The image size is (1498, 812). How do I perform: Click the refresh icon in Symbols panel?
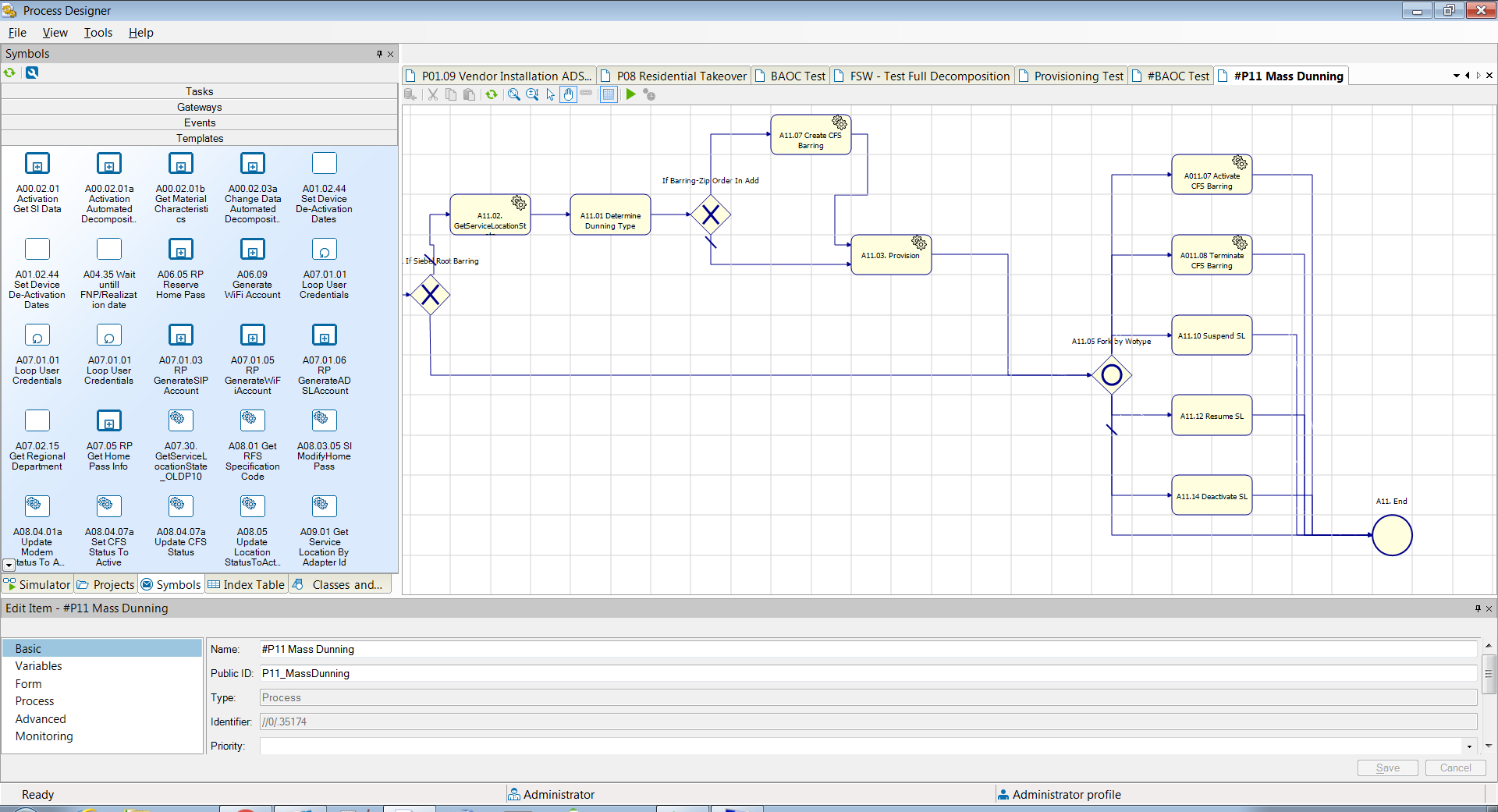tap(10, 73)
